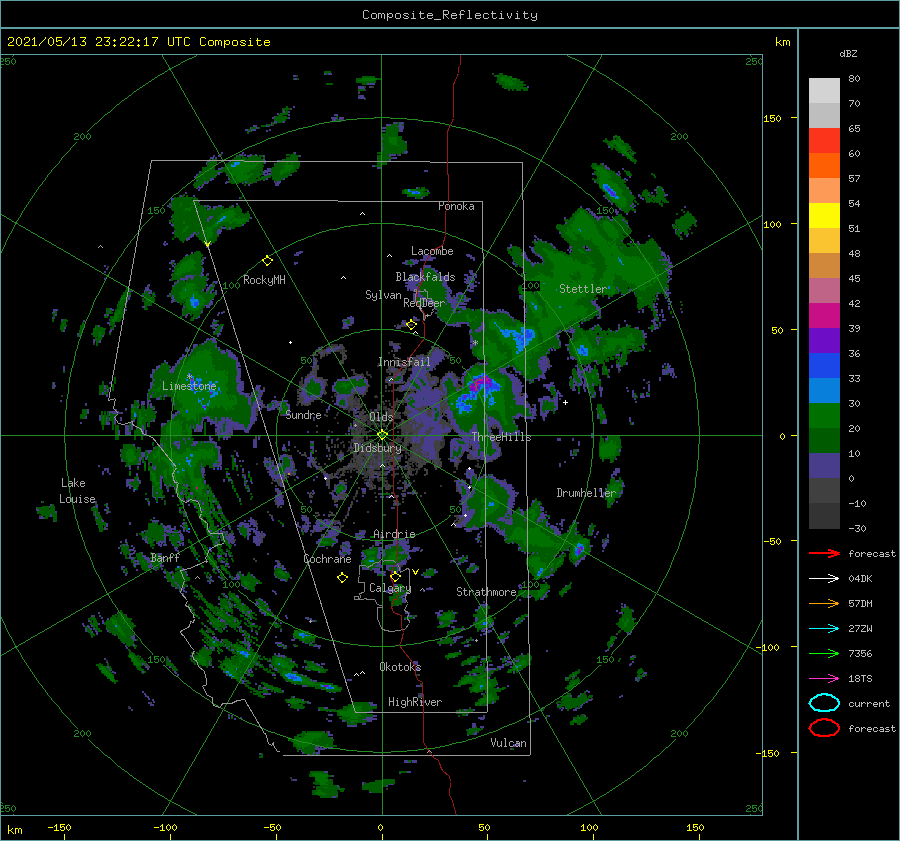Click the red forecast arrow legend icon
Screen dimensions: 900x841
824,553
